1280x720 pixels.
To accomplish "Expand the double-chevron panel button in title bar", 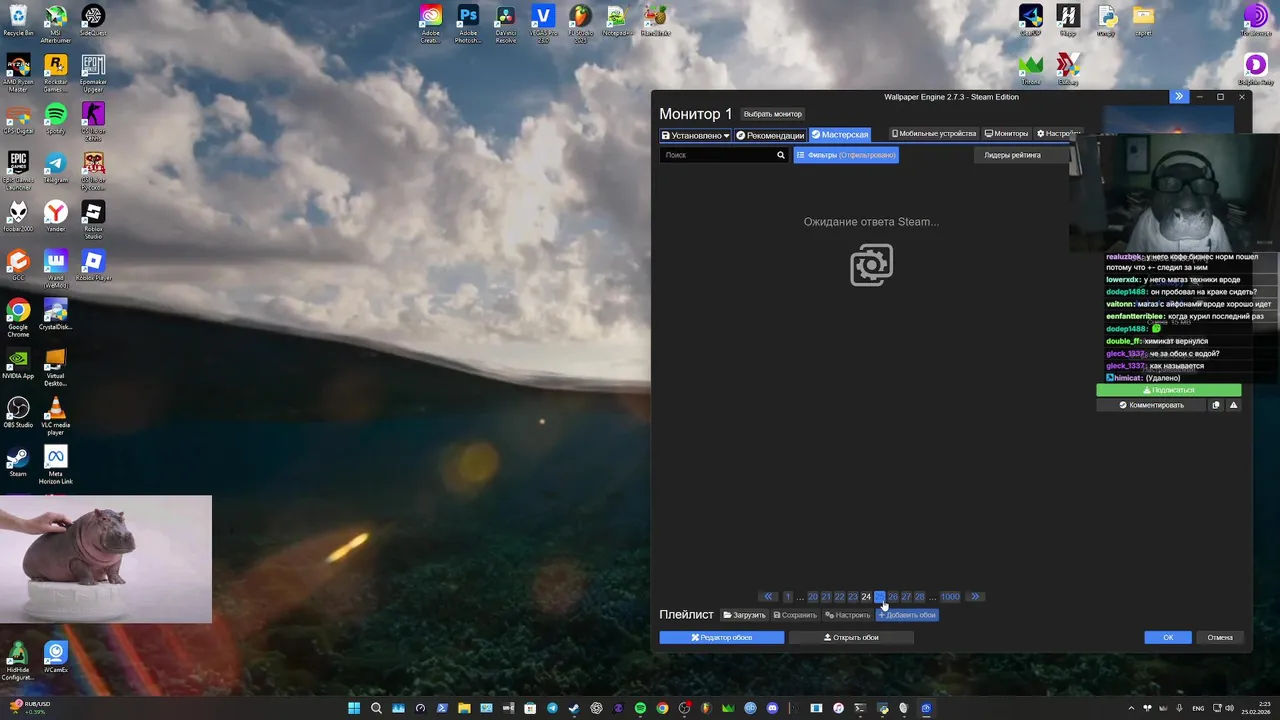I will pos(1179,97).
